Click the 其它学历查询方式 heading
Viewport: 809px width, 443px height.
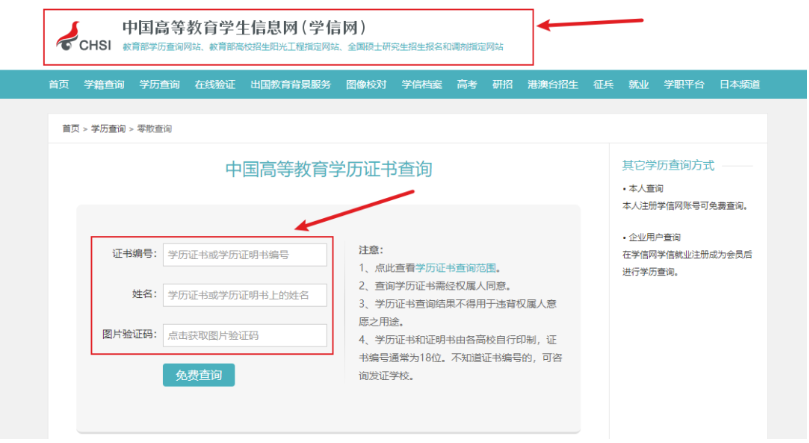point(668,166)
